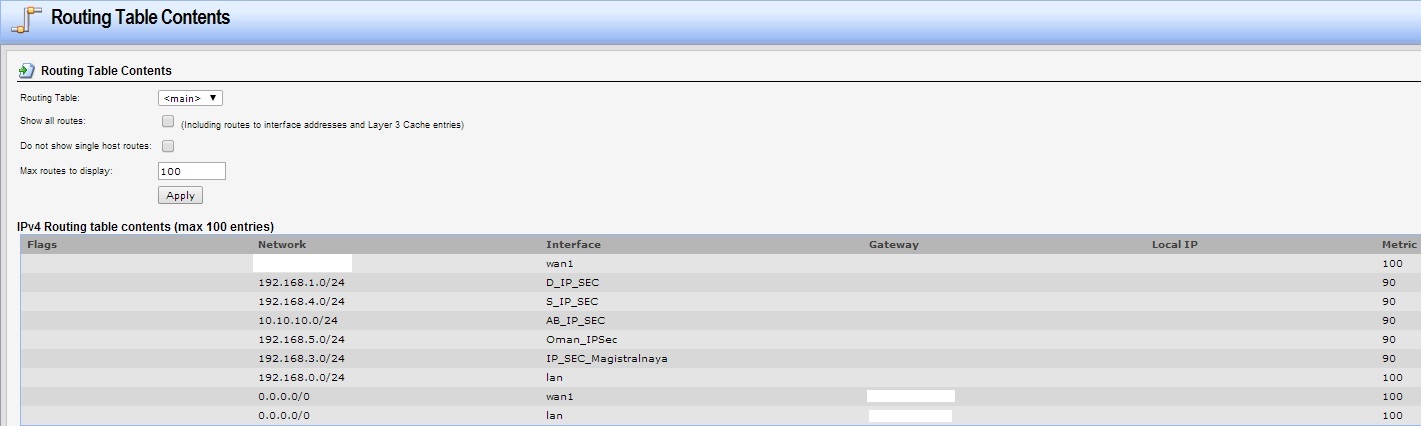Select the 192.168.1.0/24 network cell

301,282
